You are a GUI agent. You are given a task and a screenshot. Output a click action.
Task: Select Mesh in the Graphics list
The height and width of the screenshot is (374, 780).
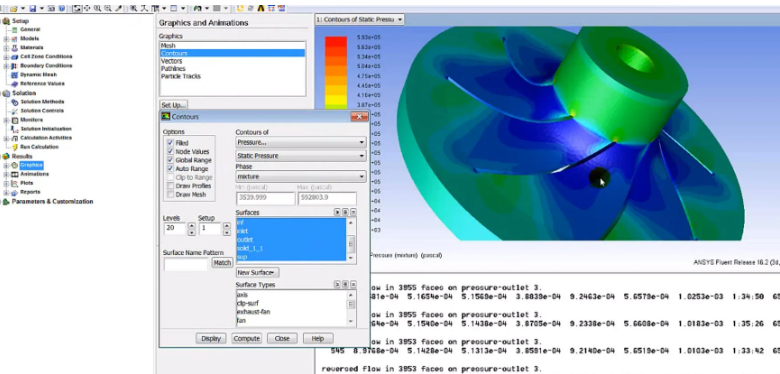click(x=232, y=46)
